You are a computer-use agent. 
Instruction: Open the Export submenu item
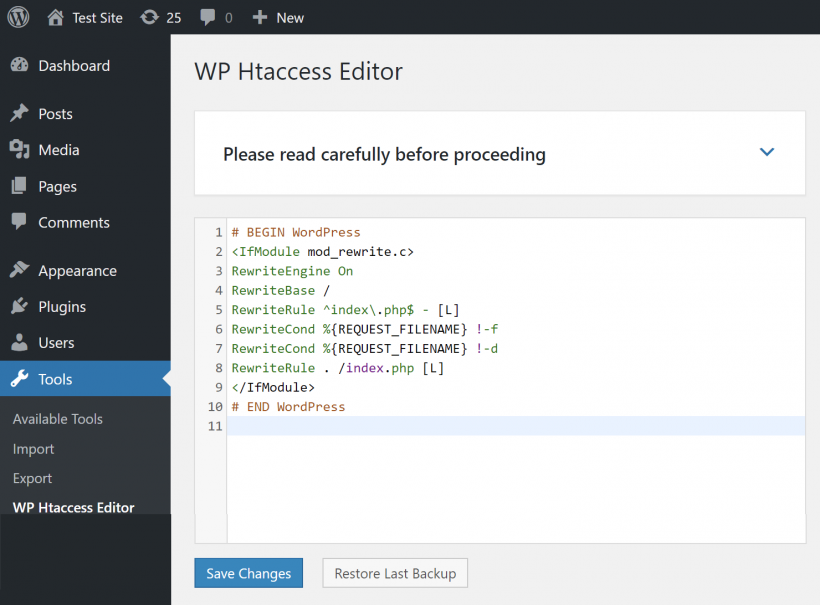coord(32,478)
